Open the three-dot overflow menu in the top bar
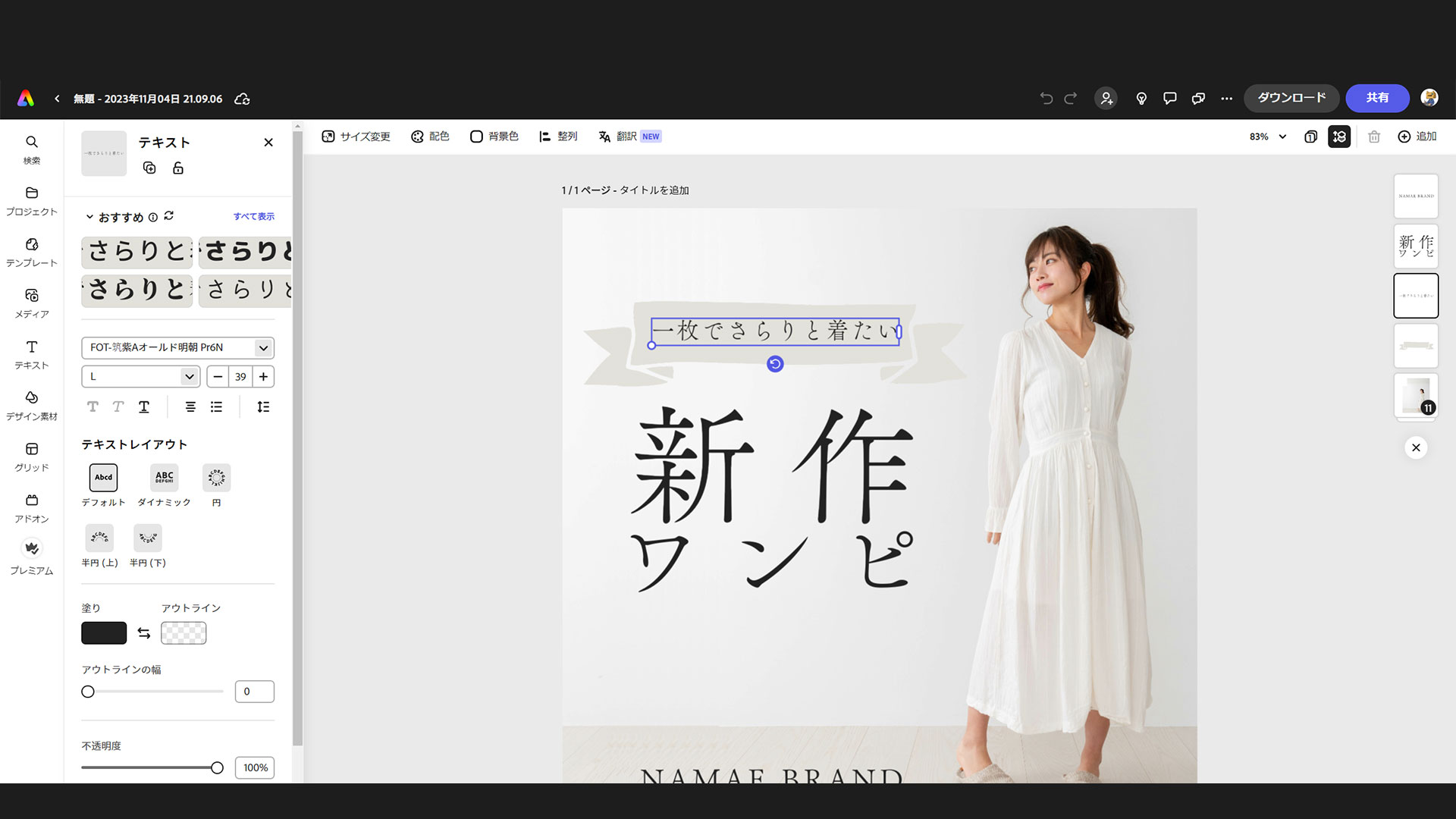1456x819 pixels. (1227, 98)
